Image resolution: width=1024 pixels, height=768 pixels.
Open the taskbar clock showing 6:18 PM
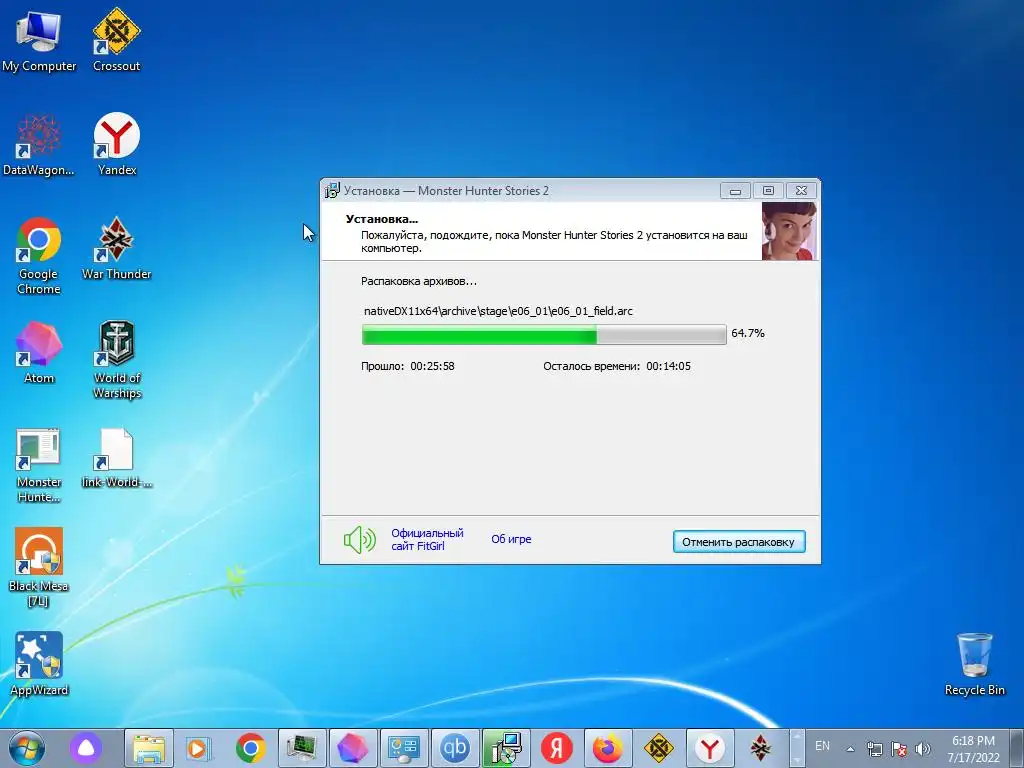click(x=973, y=749)
